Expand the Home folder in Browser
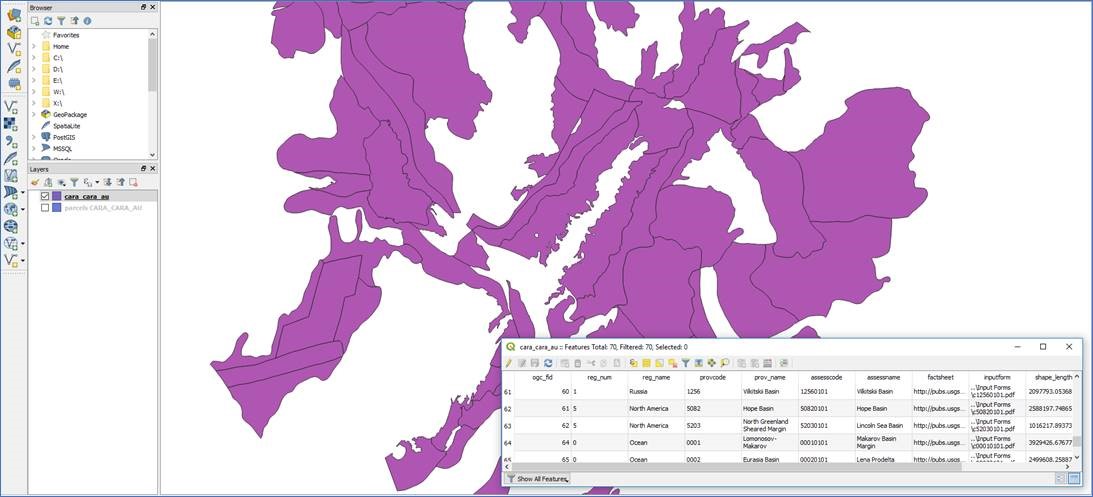 pos(33,46)
